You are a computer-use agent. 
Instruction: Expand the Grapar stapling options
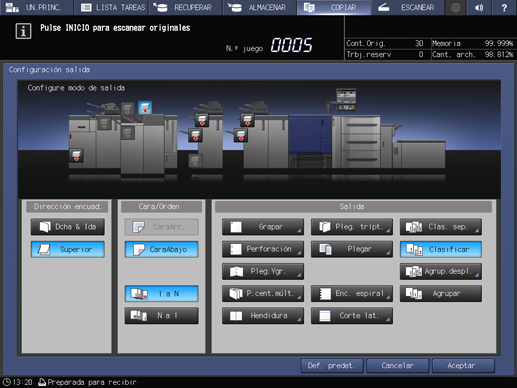(x=263, y=227)
